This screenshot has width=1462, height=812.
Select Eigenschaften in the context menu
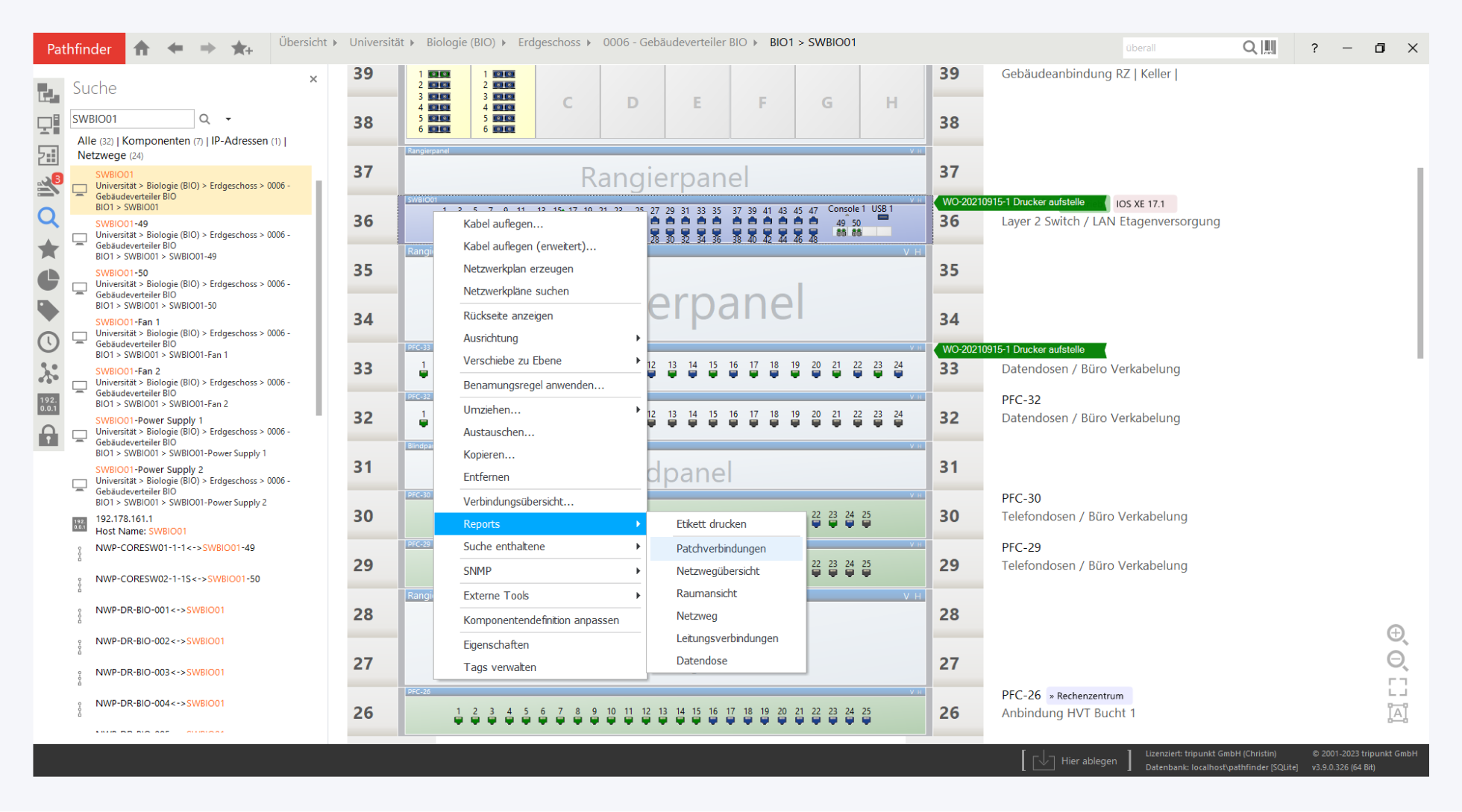(496, 644)
